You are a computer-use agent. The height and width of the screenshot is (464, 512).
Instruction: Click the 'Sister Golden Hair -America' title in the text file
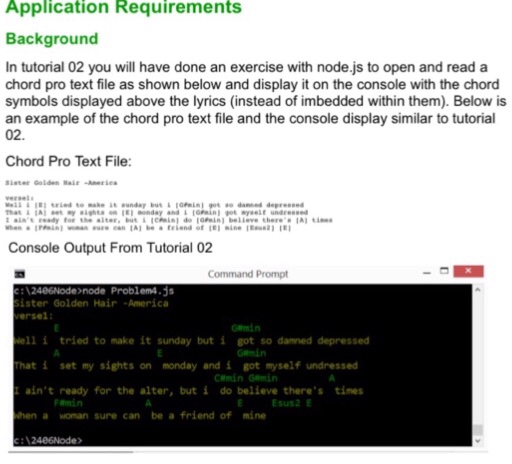pos(61,183)
